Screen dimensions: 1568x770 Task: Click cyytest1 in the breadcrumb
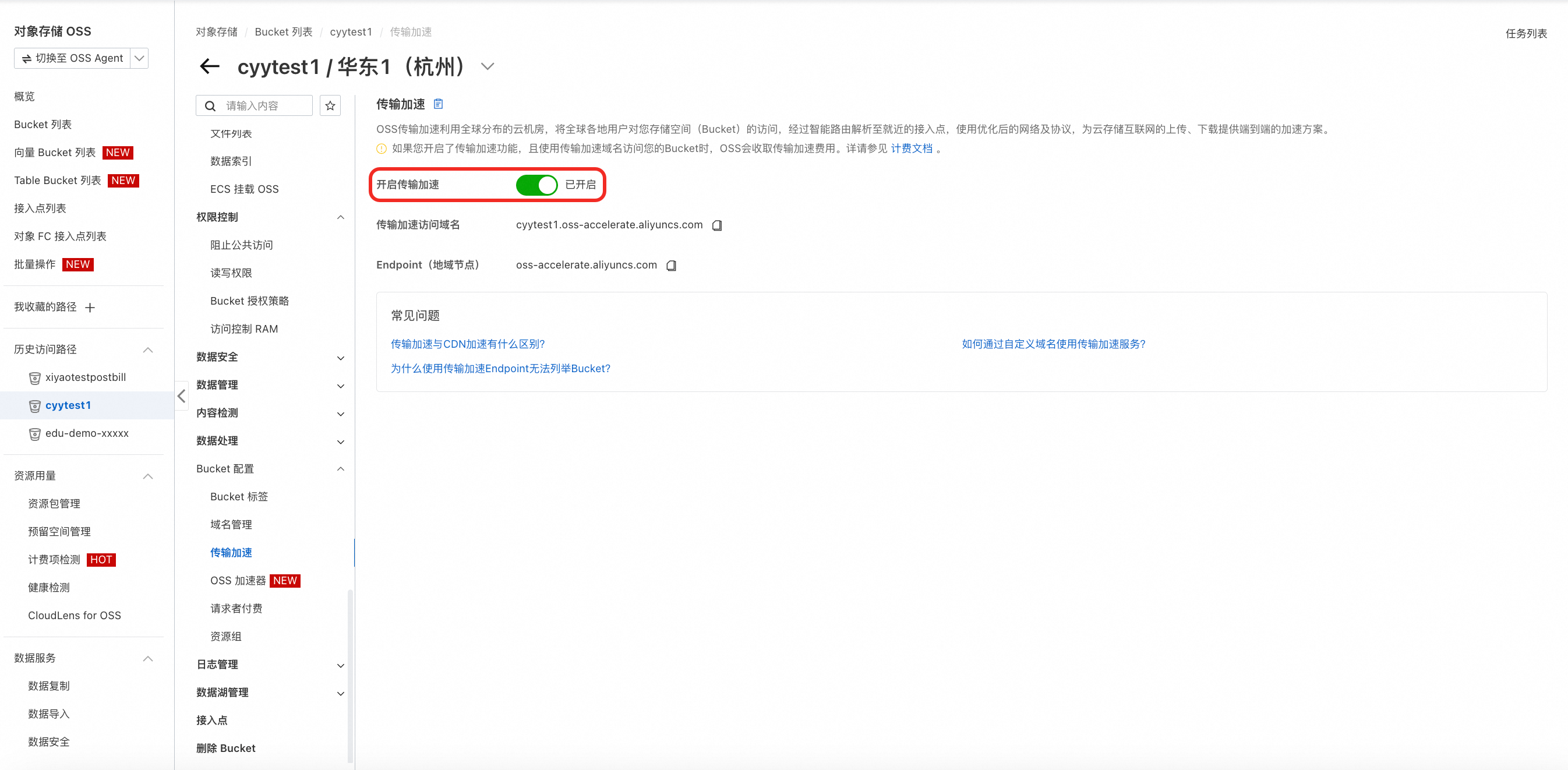point(351,31)
